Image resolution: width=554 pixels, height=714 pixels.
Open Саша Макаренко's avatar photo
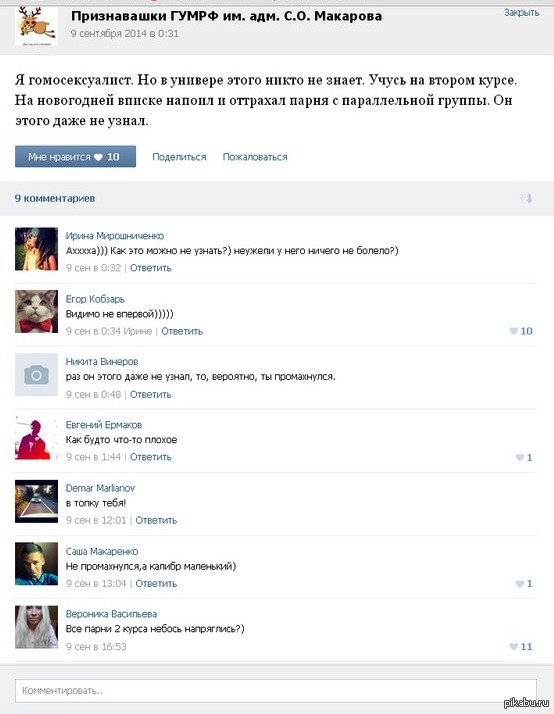coord(36,564)
